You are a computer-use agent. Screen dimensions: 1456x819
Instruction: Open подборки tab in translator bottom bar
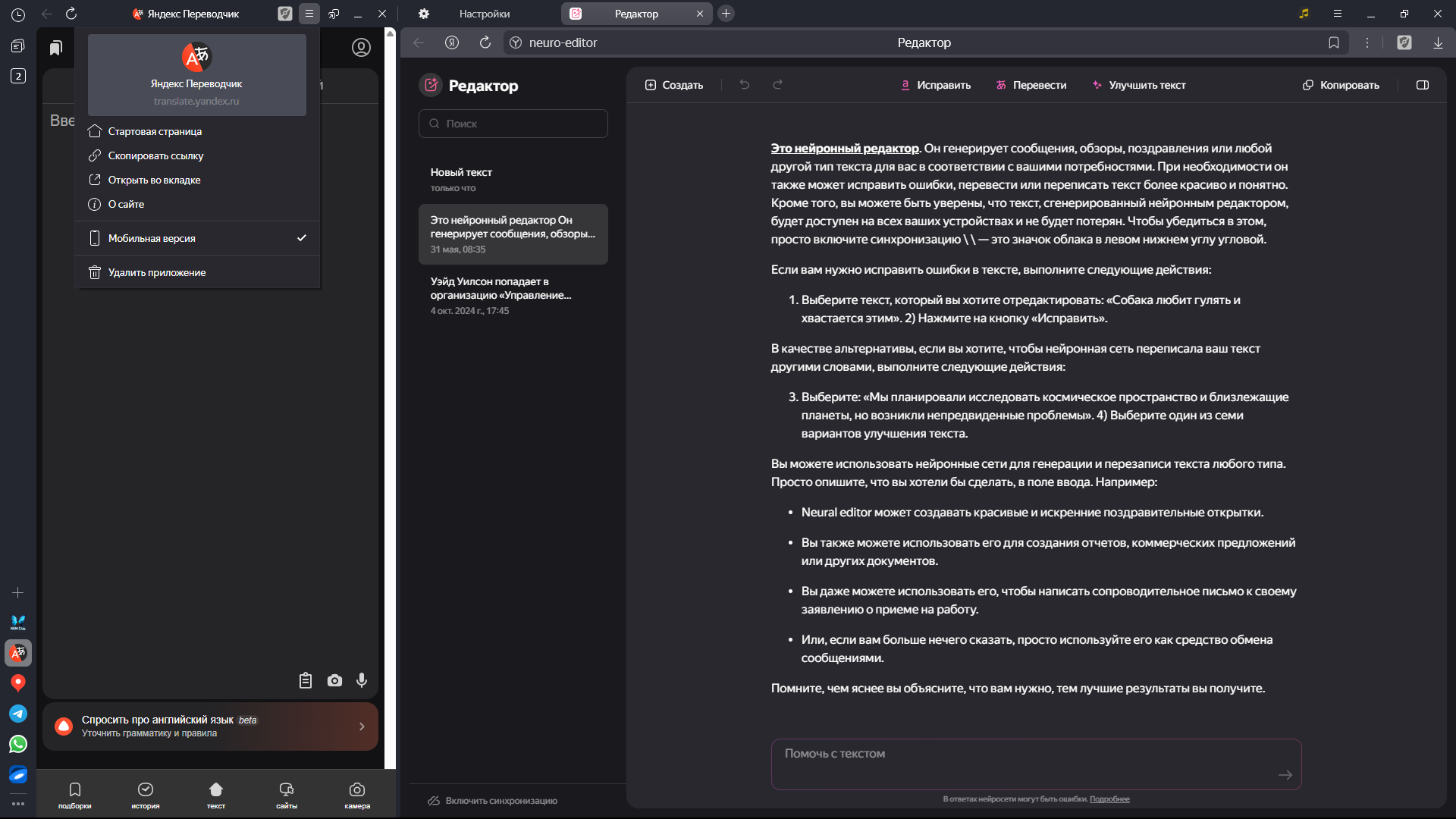pyautogui.click(x=75, y=795)
